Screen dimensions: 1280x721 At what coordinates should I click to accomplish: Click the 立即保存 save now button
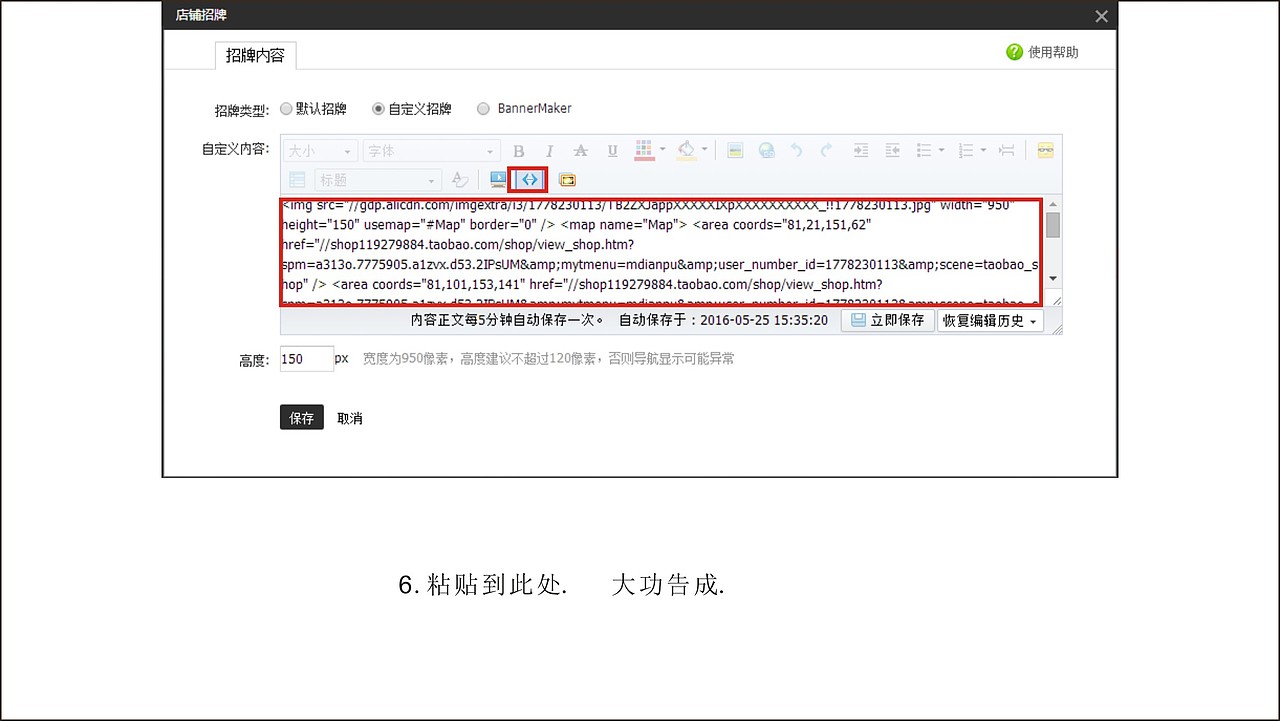[x=887, y=321]
